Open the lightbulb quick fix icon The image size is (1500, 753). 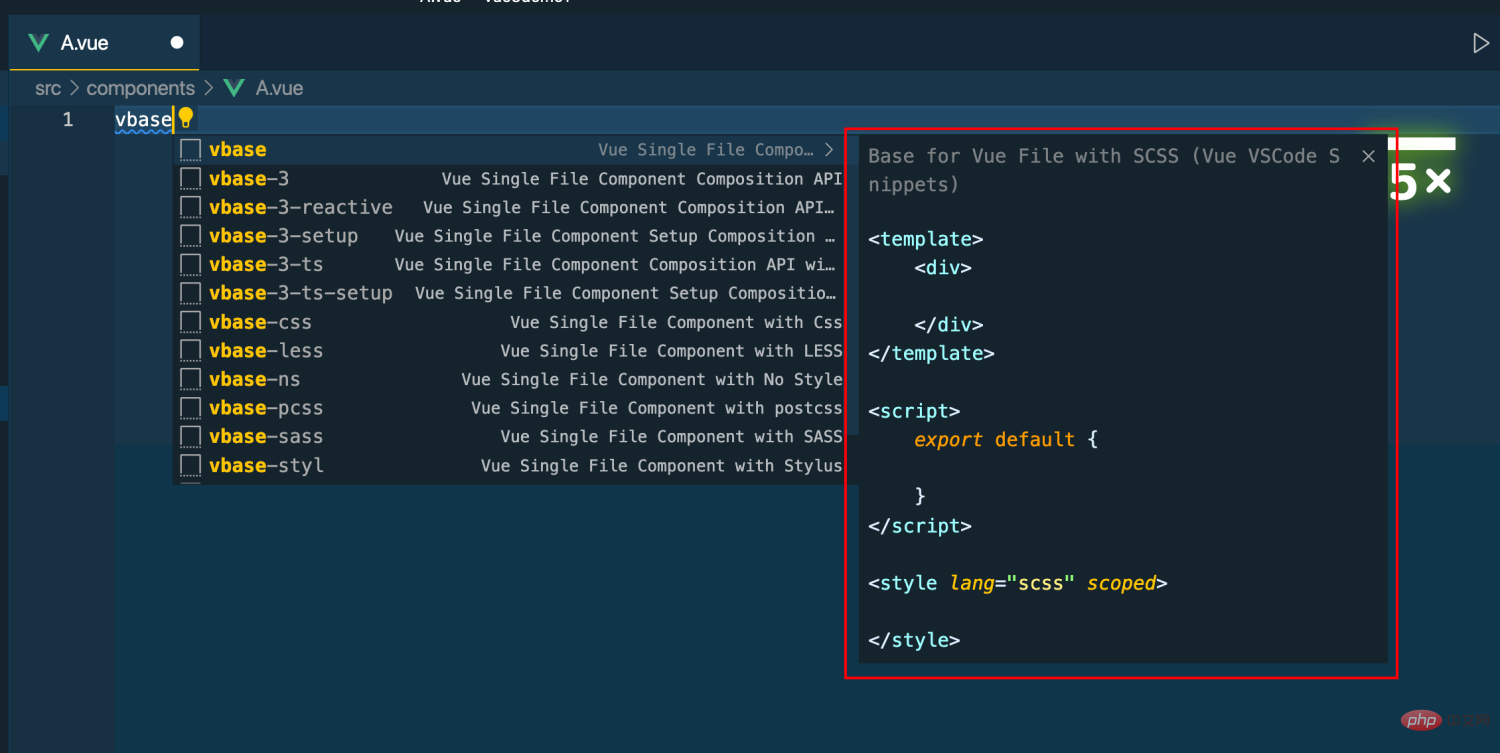pyautogui.click(x=186, y=119)
